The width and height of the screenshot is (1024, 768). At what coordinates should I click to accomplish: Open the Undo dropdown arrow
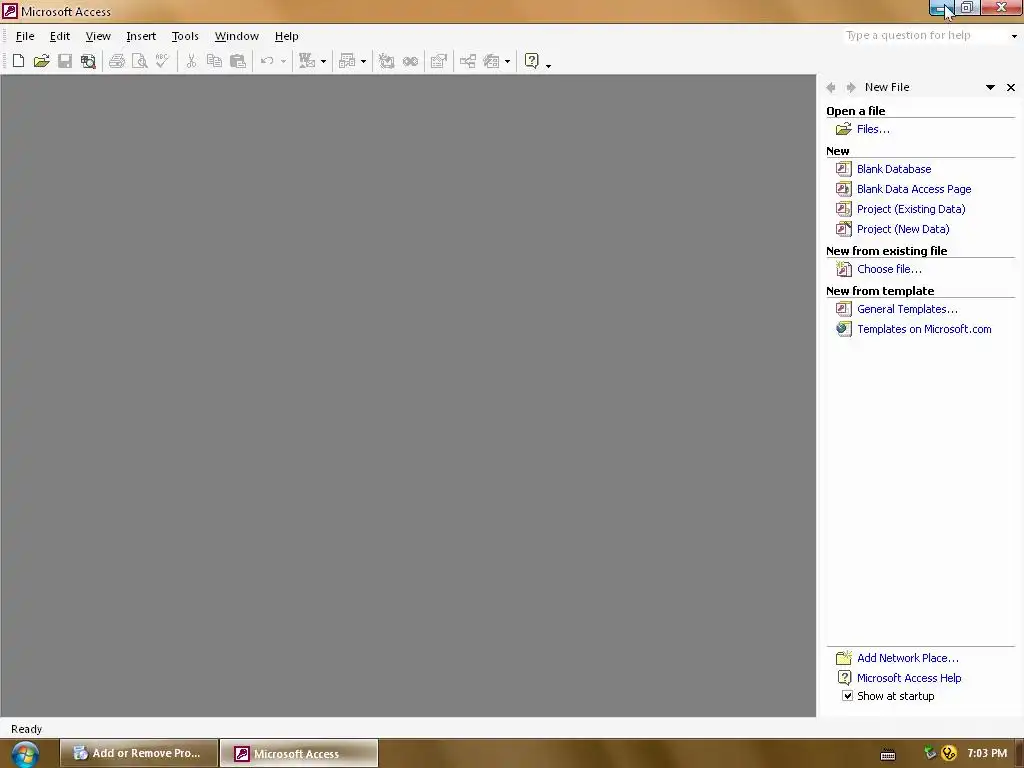283,61
